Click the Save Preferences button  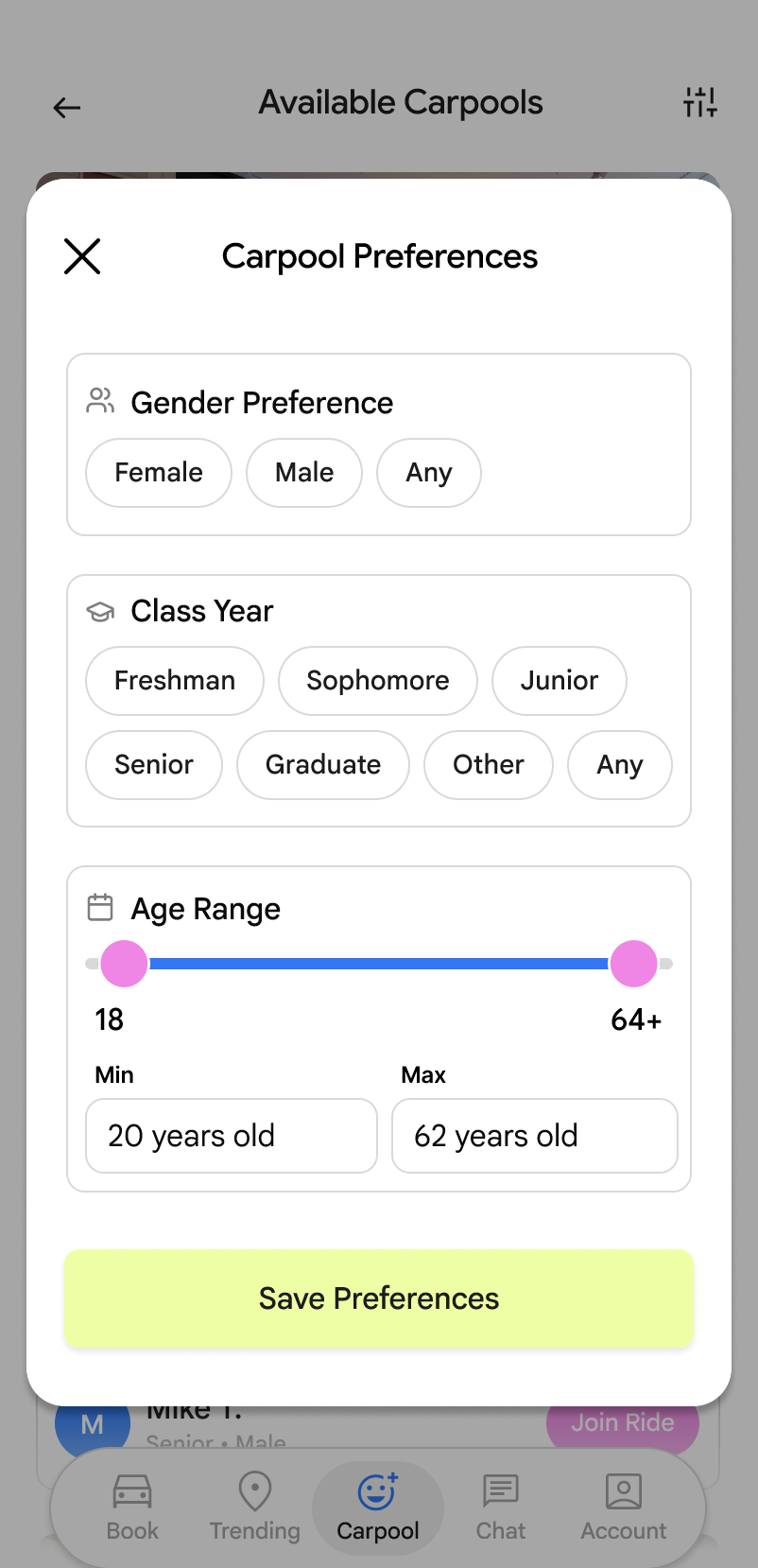click(379, 1298)
